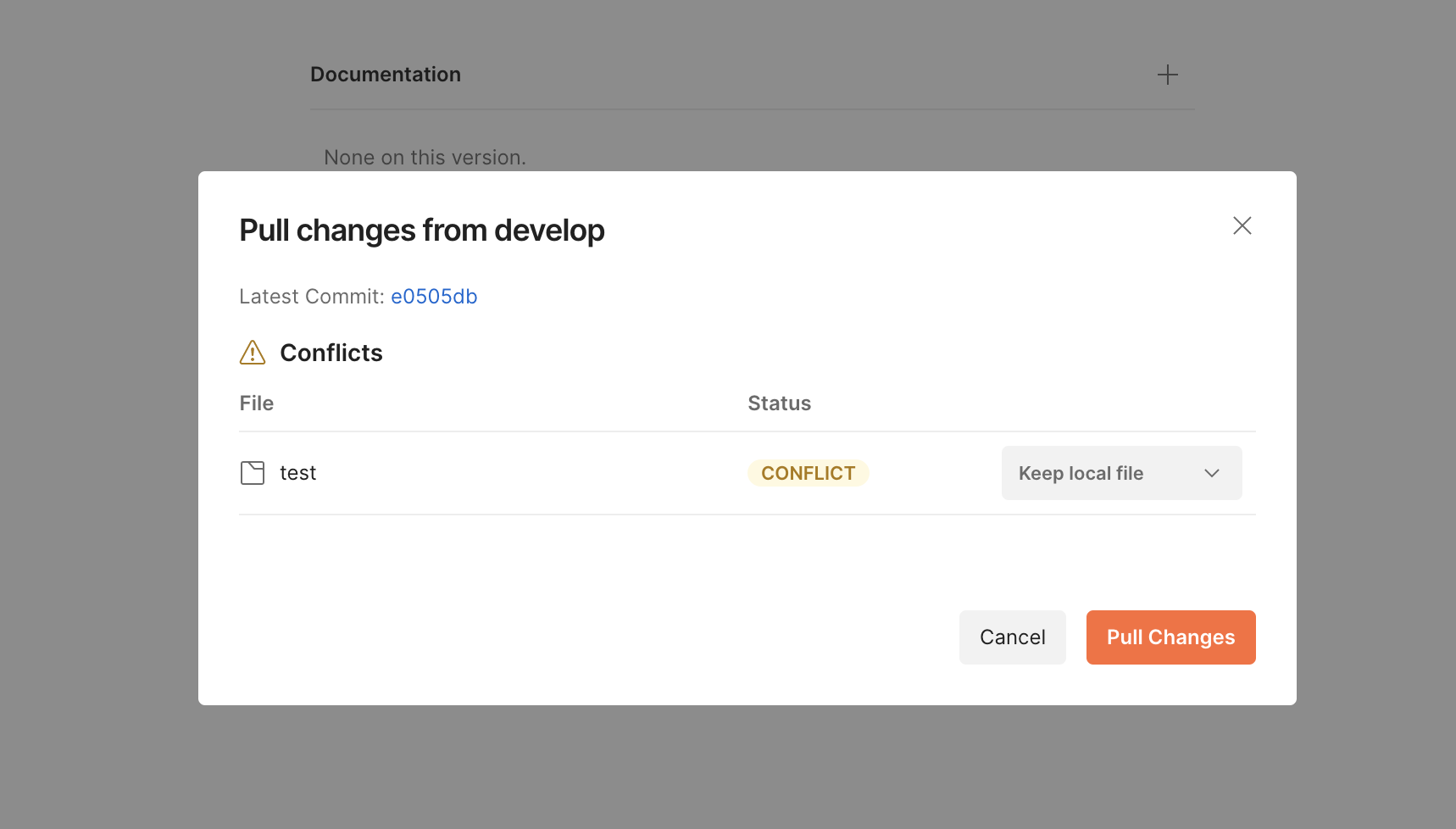Screen dimensions: 1456x829
Task: Click the document icon in the File column
Action: pos(252,472)
